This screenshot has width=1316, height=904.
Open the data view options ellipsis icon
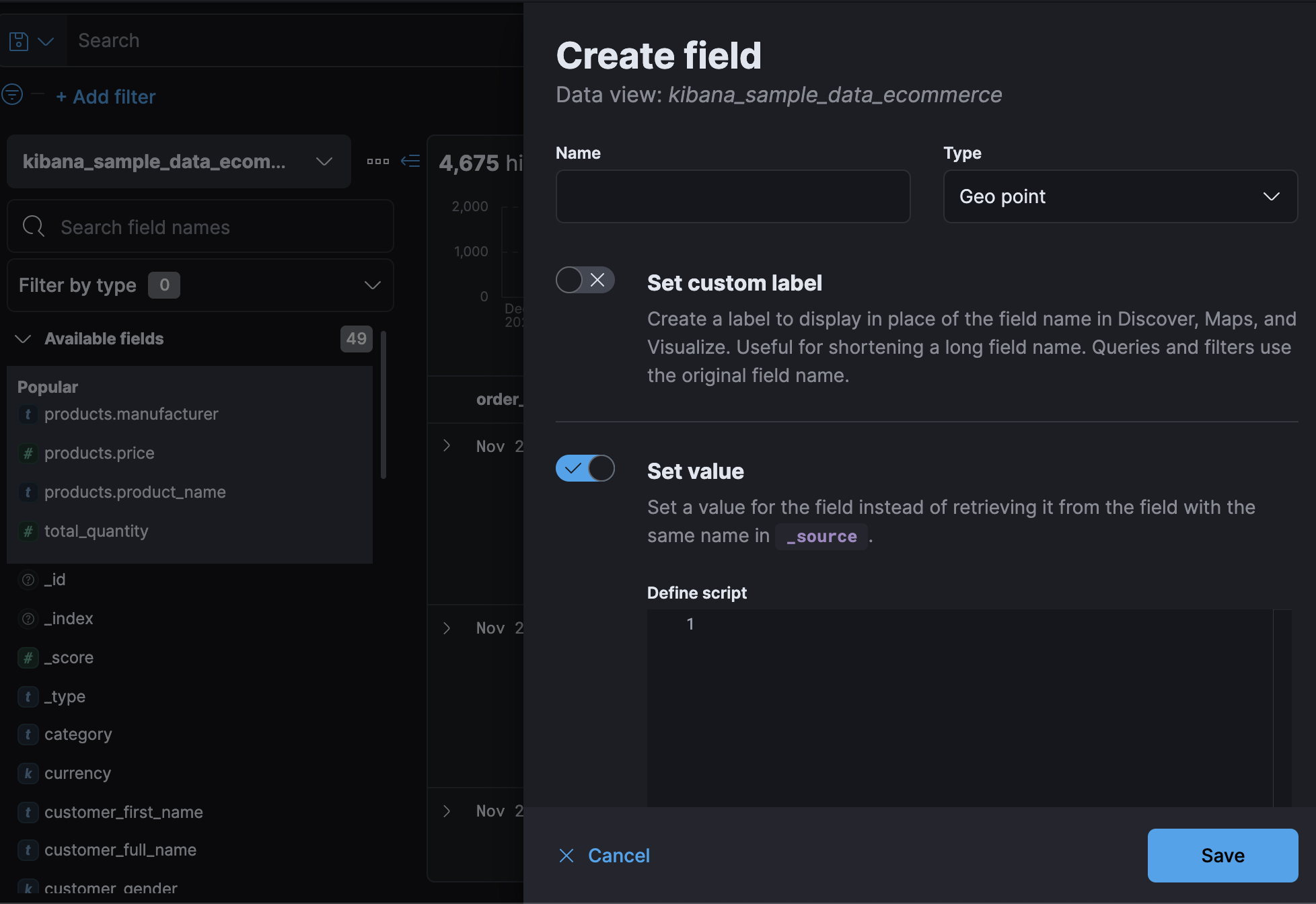tap(378, 161)
